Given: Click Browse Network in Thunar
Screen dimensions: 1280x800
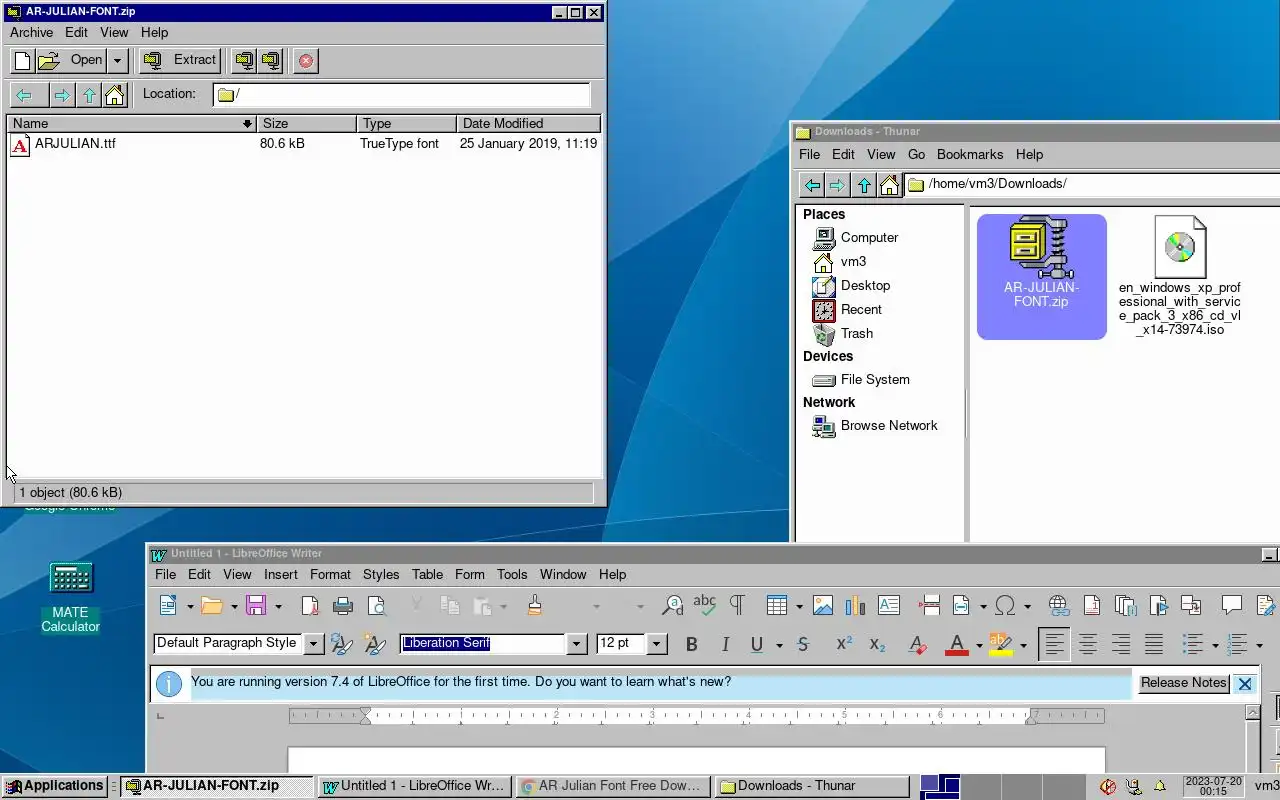Looking at the screenshot, I should point(875,426).
